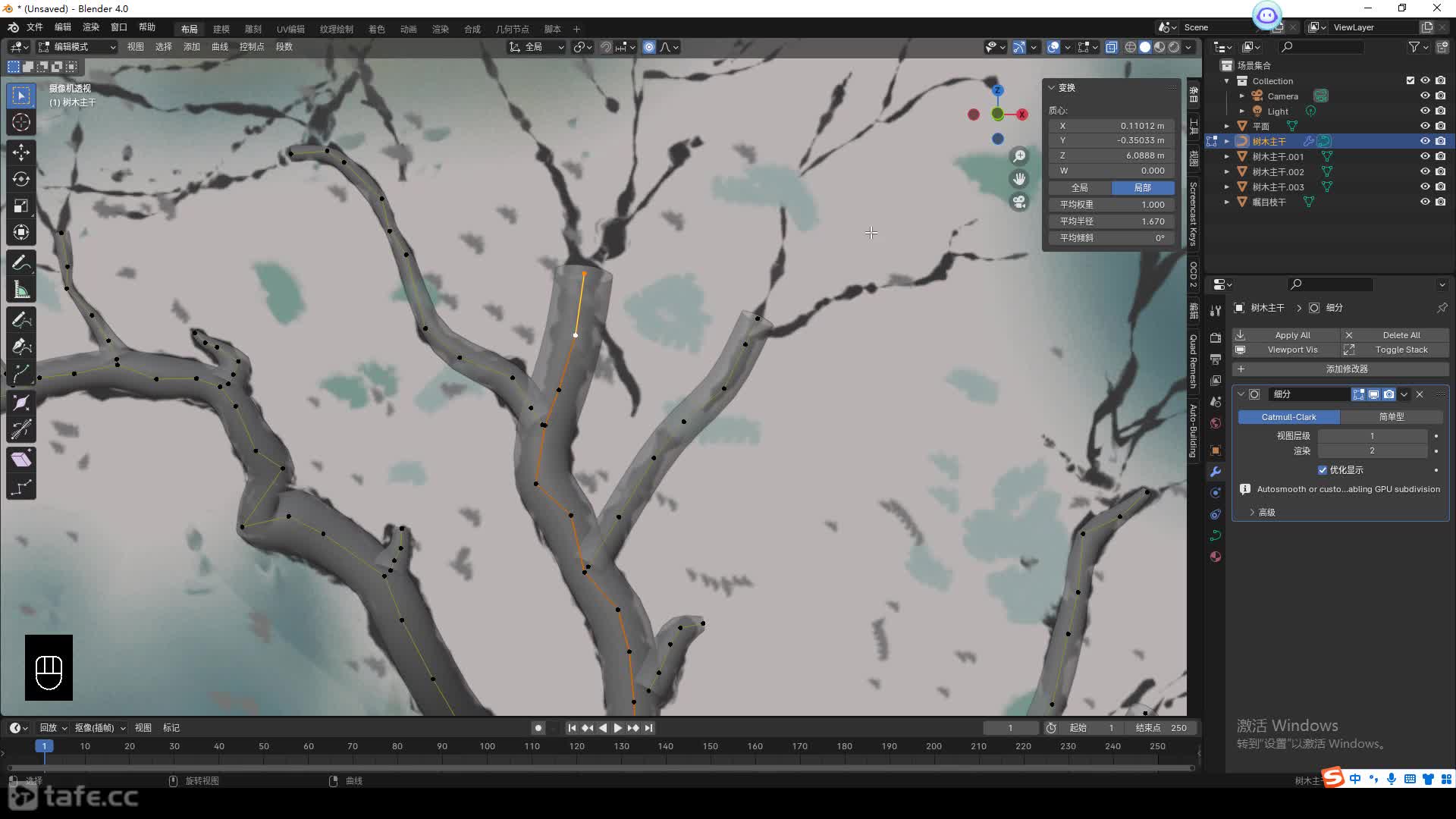Click the viewport zoom icon
This screenshot has height=819, width=1456.
1019,155
